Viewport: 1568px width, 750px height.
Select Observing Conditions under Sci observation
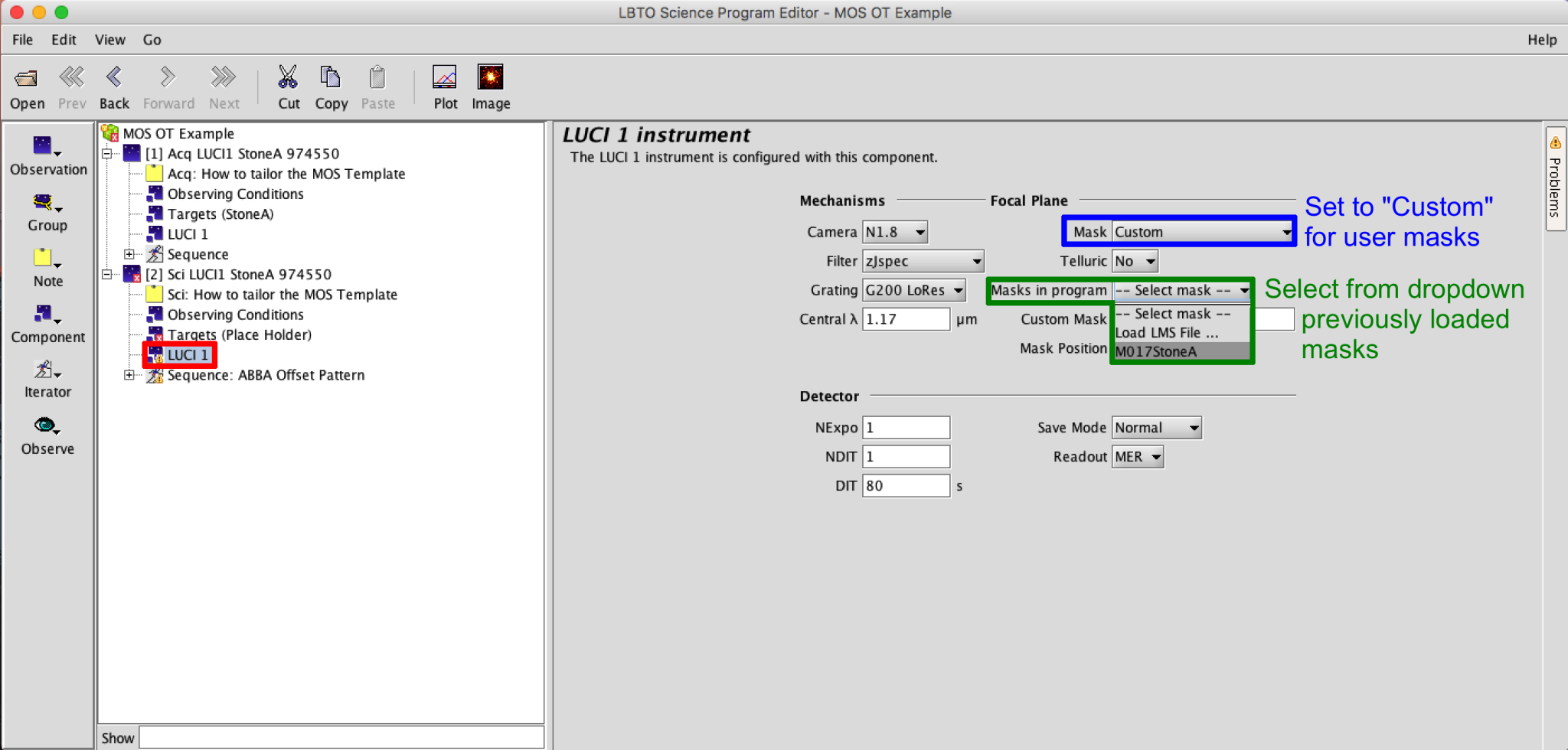click(235, 315)
